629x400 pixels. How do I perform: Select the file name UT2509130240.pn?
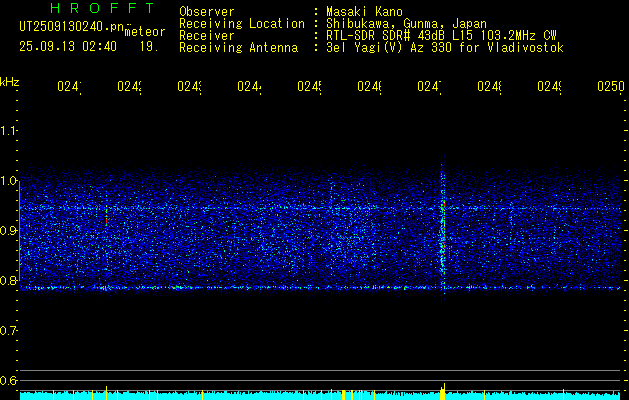pos(72,27)
